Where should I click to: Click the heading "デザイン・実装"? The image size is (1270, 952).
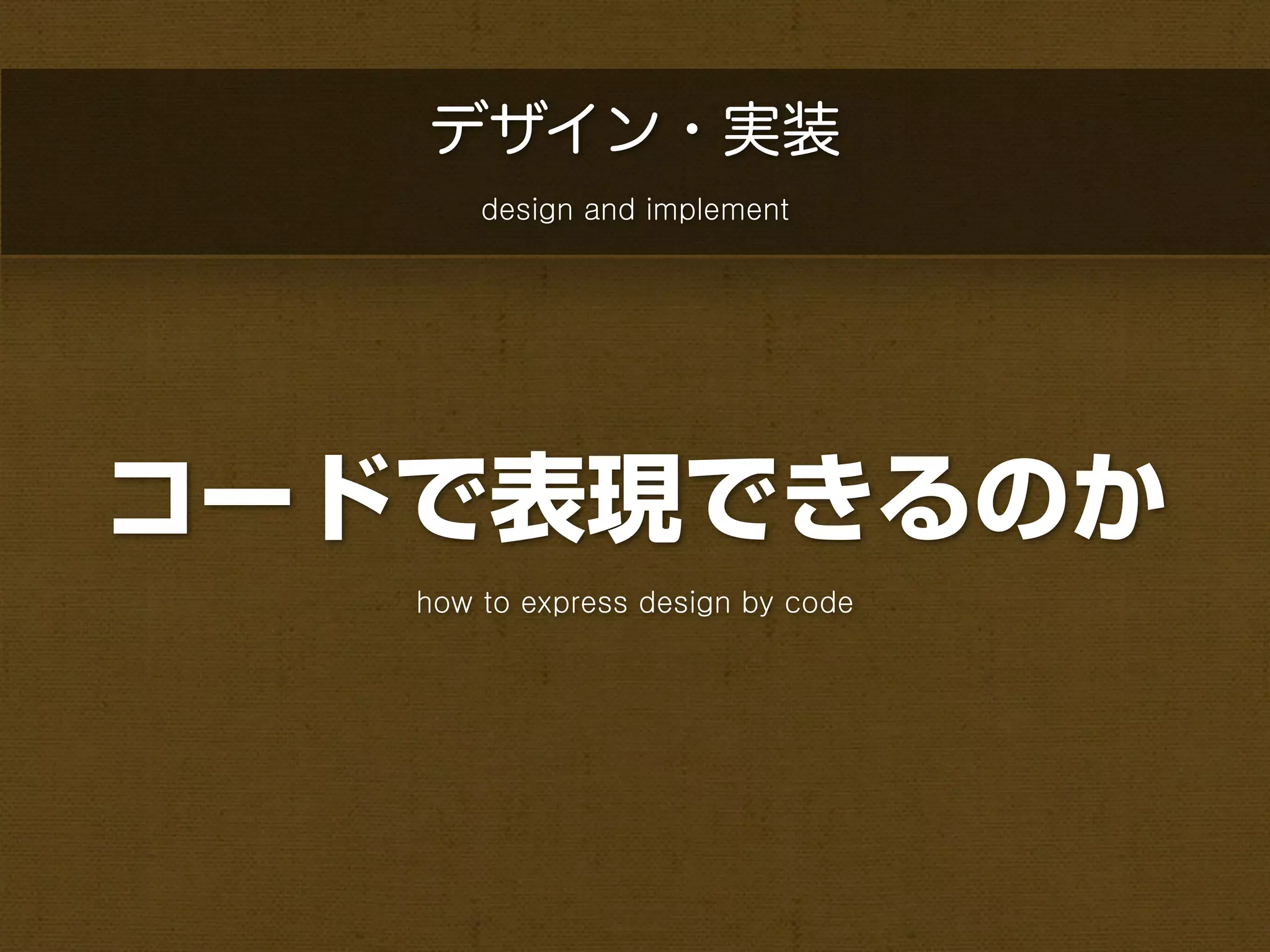pos(635,130)
